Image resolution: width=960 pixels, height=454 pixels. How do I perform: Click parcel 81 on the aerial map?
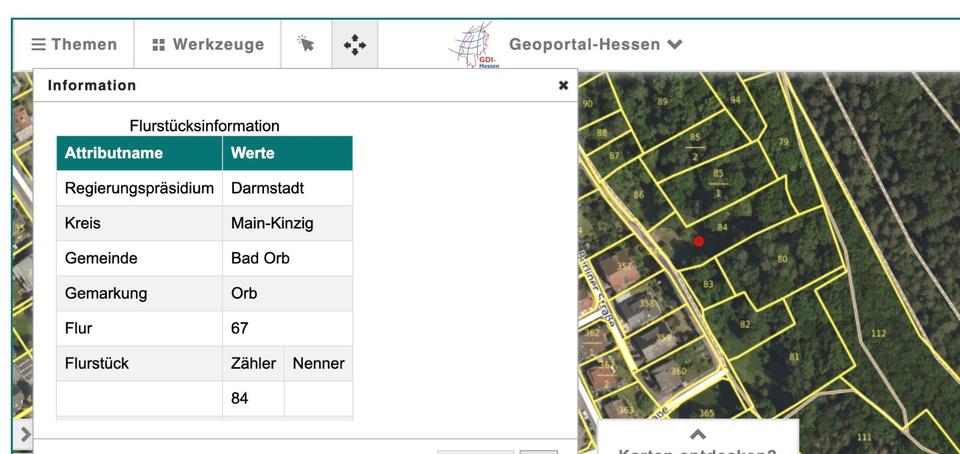click(794, 356)
